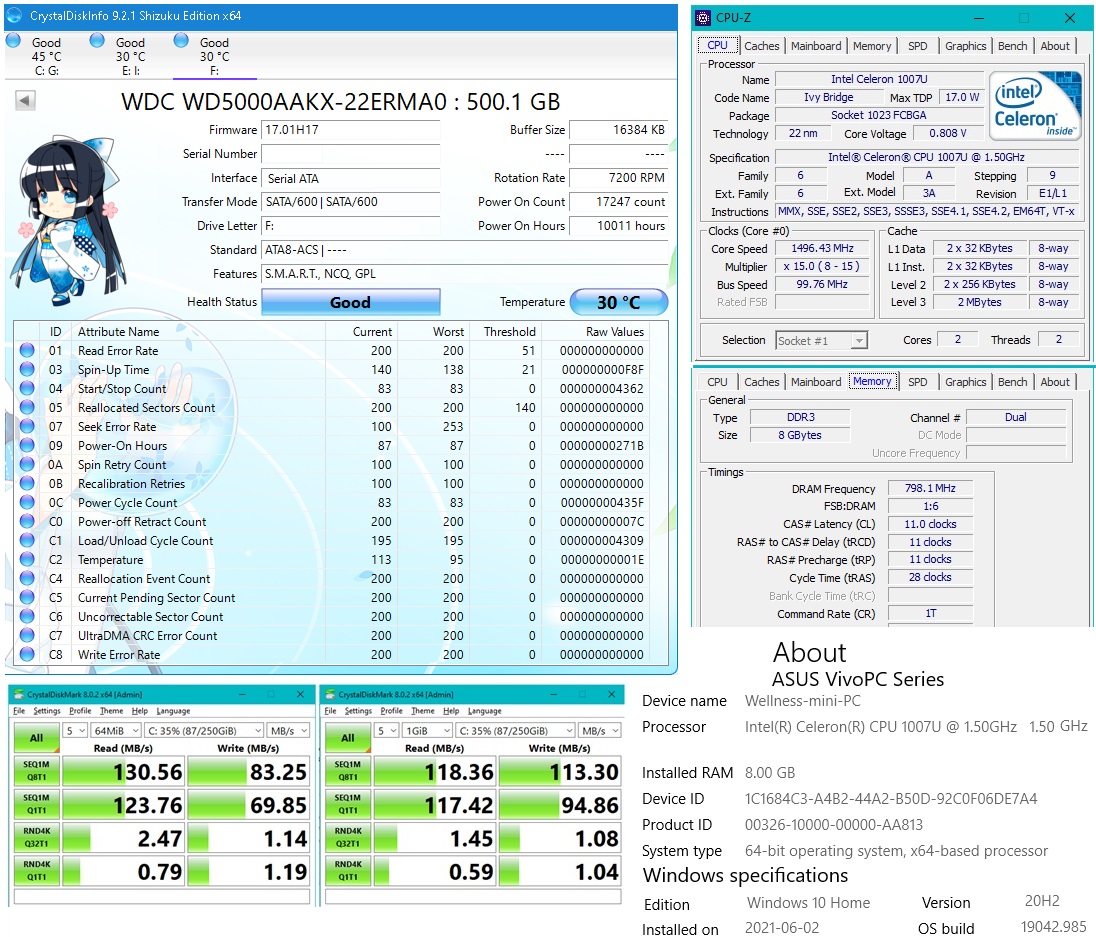The image size is (1096, 937).
Task: Click the Firmware field showing 17.01H17
Action: coord(351,130)
